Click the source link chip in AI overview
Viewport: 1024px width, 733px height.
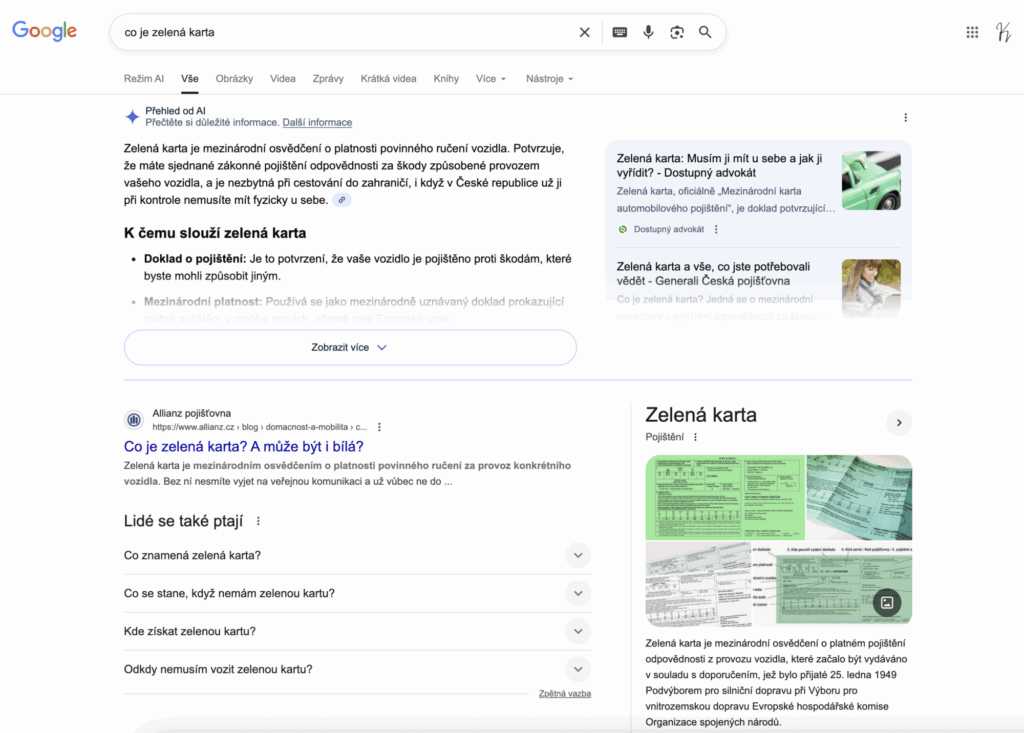click(342, 200)
